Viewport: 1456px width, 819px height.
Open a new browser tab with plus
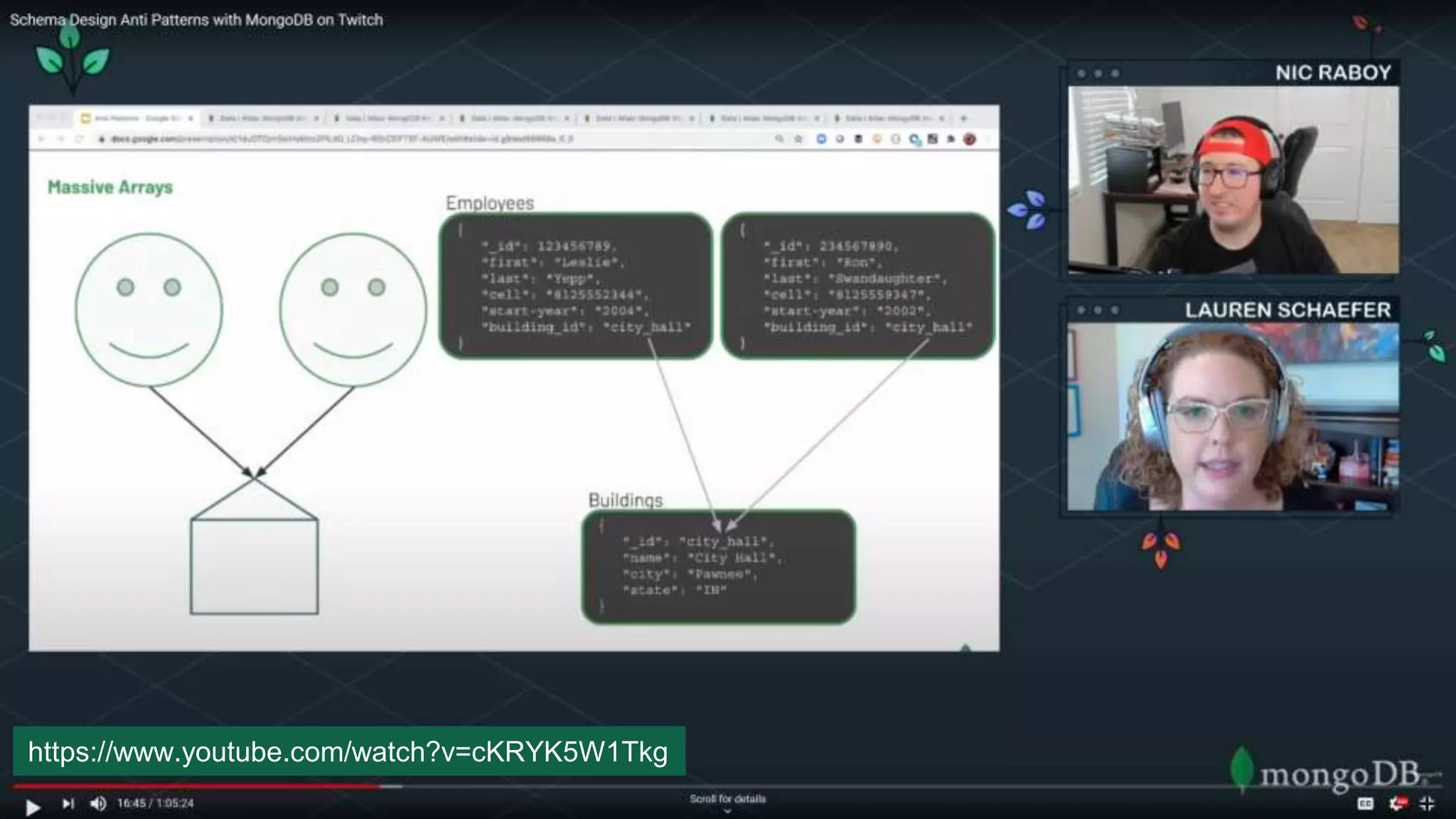[x=963, y=118]
